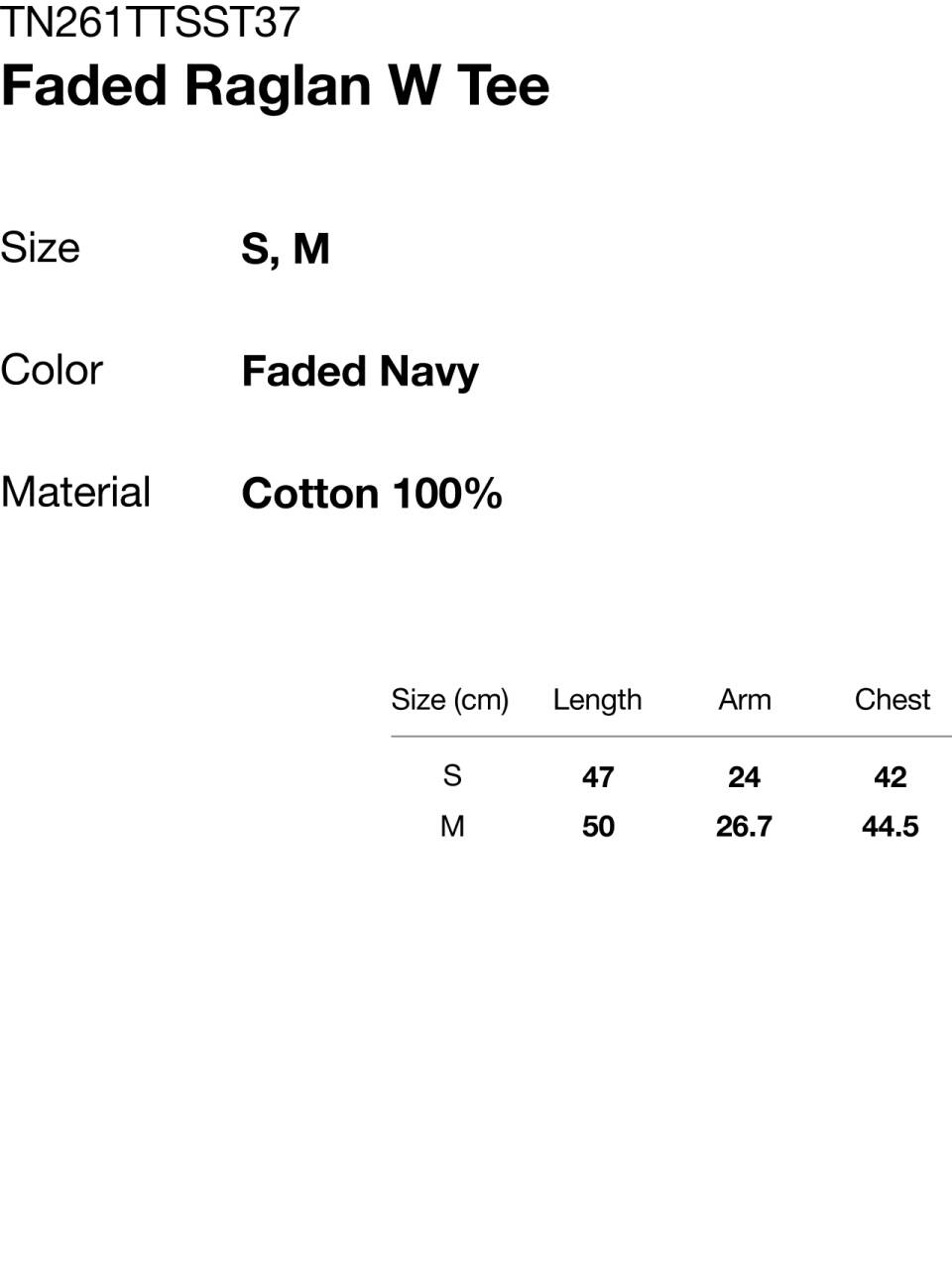Click the product code TN261TTSST37
The height and width of the screenshot is (1270, 952).
(150, 22)
